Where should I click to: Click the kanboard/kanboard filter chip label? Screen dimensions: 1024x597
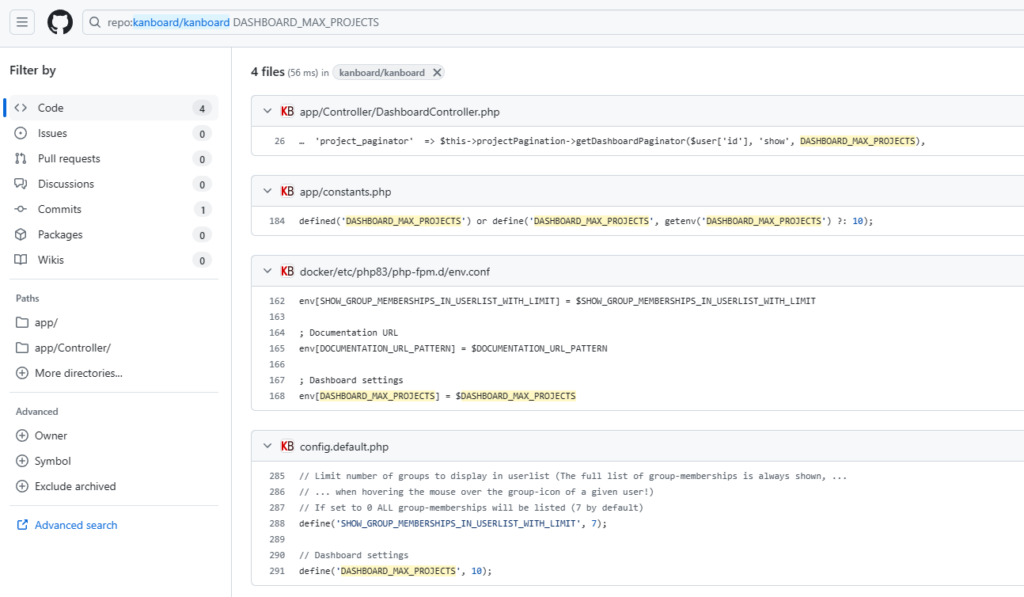(381, 73)
